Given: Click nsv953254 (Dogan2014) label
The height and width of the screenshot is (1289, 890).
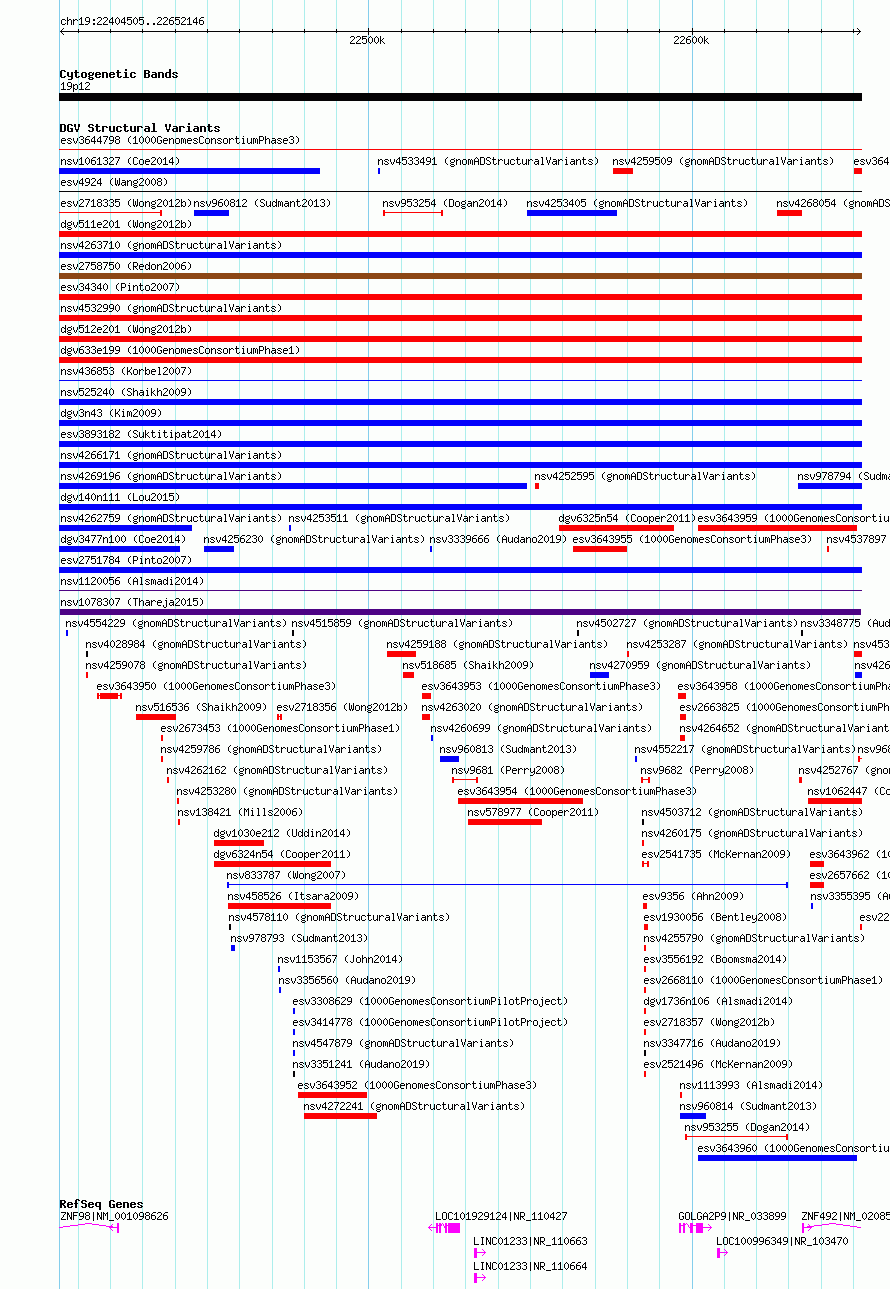Looking at the screenshot, I should [445, 203].
